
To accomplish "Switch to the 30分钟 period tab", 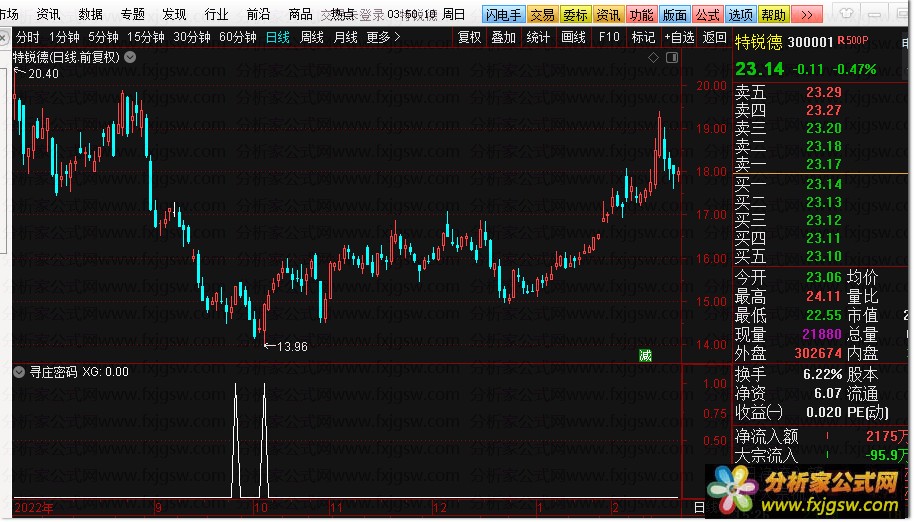I will click(192, 37).
